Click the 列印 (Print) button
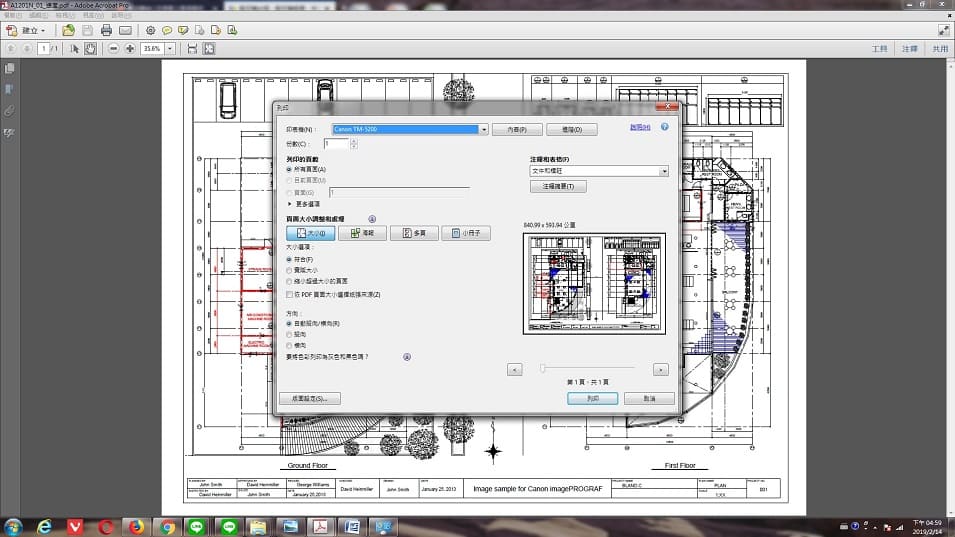Screen dimensions: 955x537 pos(592,398)
